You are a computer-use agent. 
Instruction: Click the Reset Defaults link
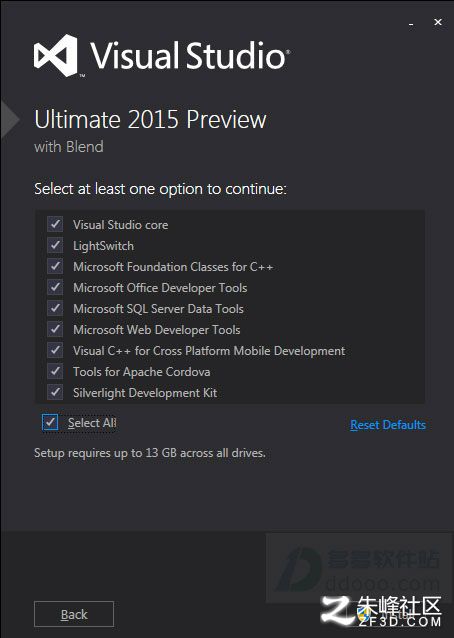coord(388,425)
